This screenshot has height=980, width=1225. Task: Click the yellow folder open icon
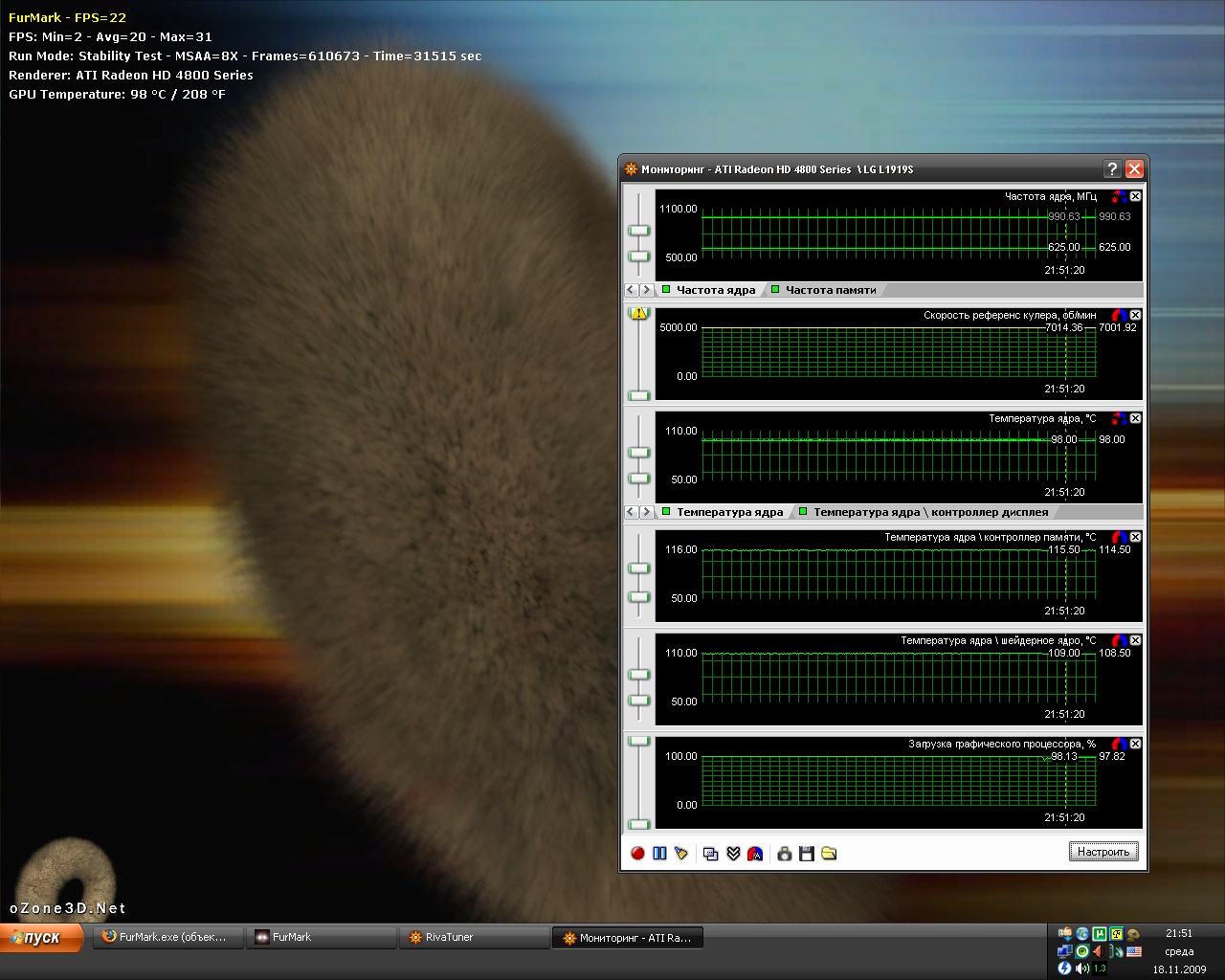(x=829, y=854)
